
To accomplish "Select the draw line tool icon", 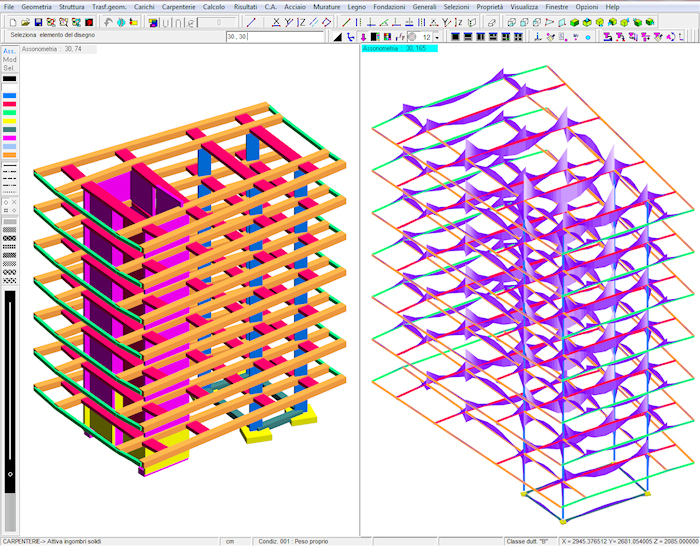I will [251, 22].
